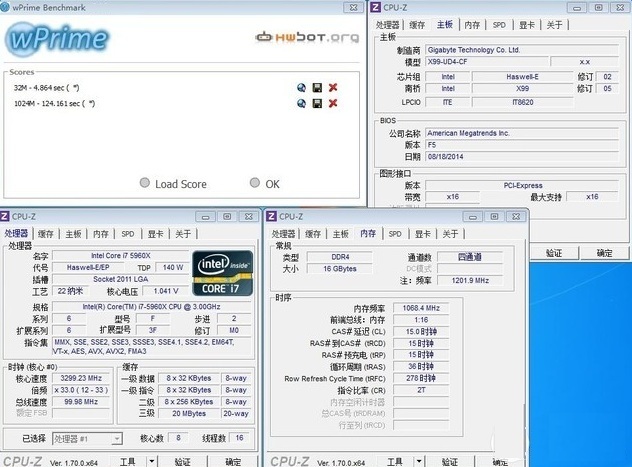Image resolution: width=632 pixels, height=467 pixels.
Task: Click the 20 MBytes level 3 cache value
Action: click(189, 413)
